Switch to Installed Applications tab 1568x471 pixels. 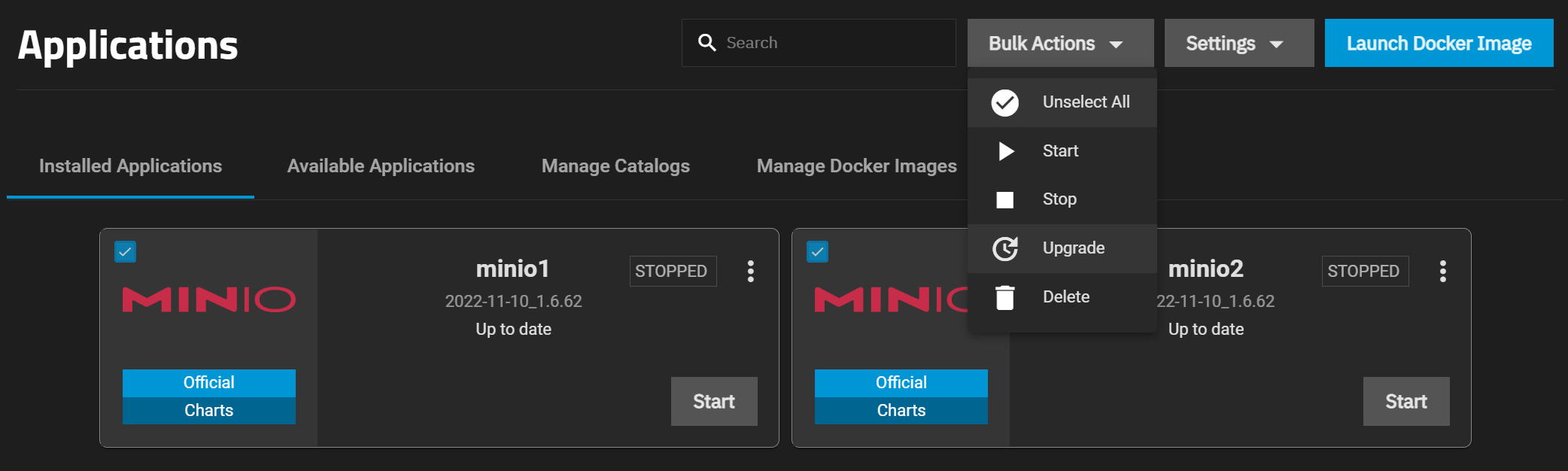130,166
